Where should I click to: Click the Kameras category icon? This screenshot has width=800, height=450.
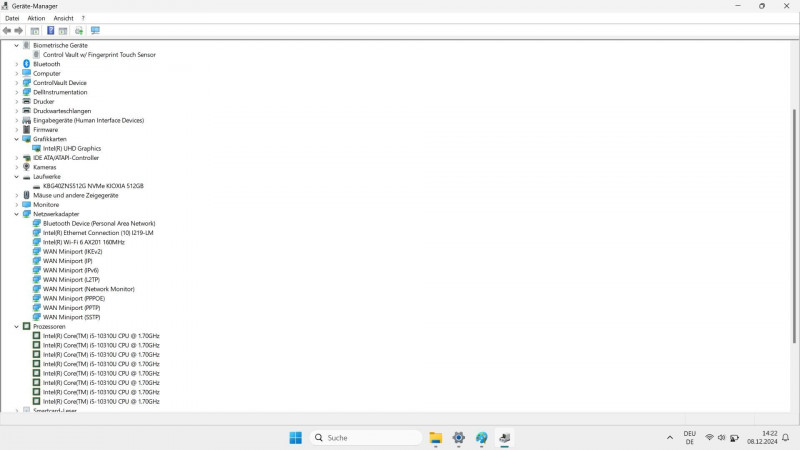coord(27,167)
